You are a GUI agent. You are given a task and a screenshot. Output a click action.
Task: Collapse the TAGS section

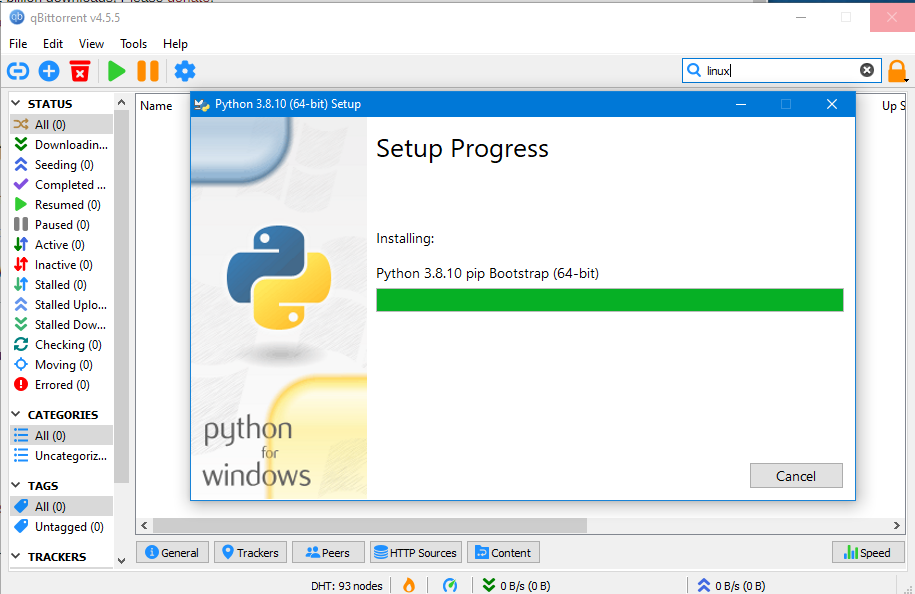coord(17,486)
